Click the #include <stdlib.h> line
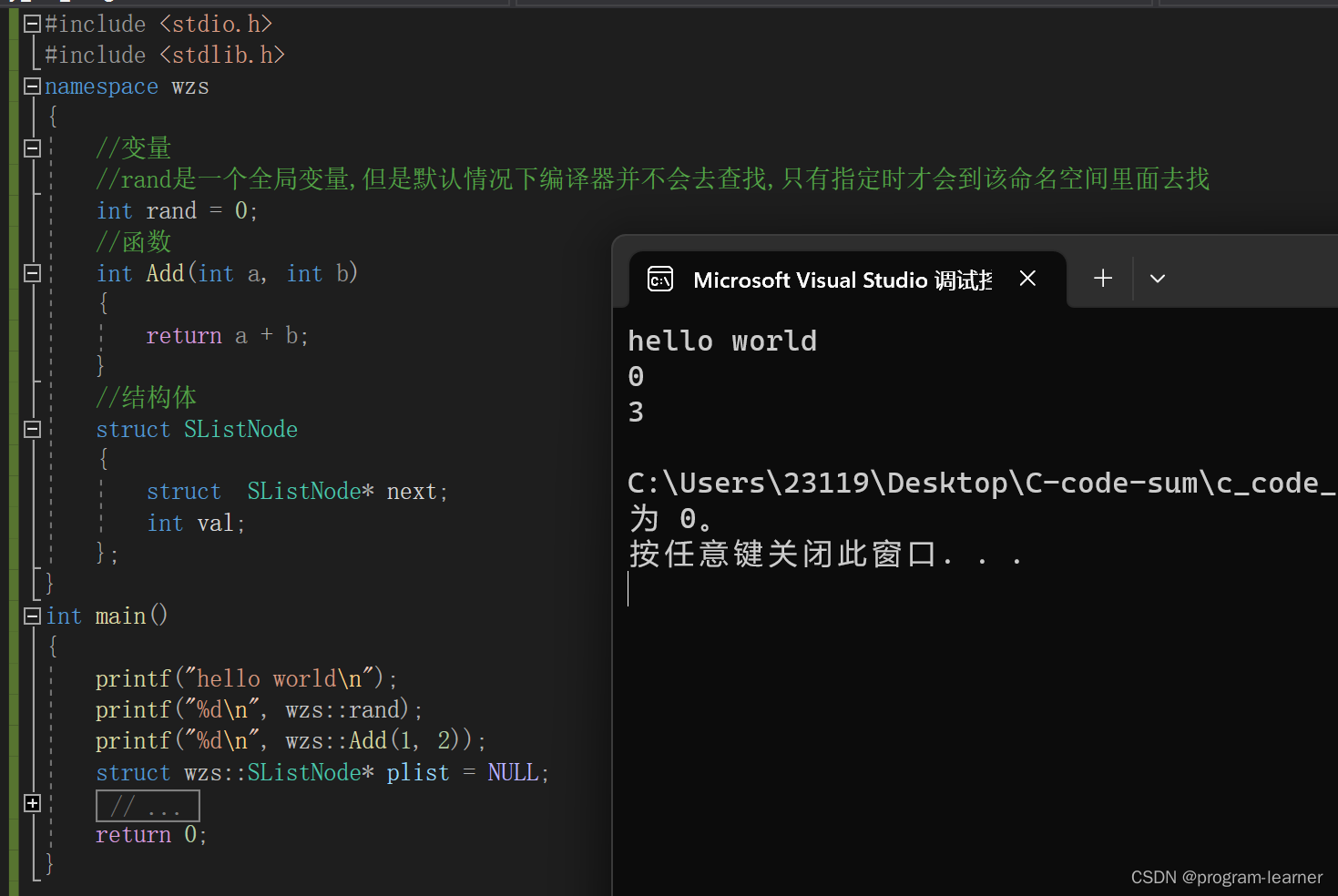 tap(165, 56)
